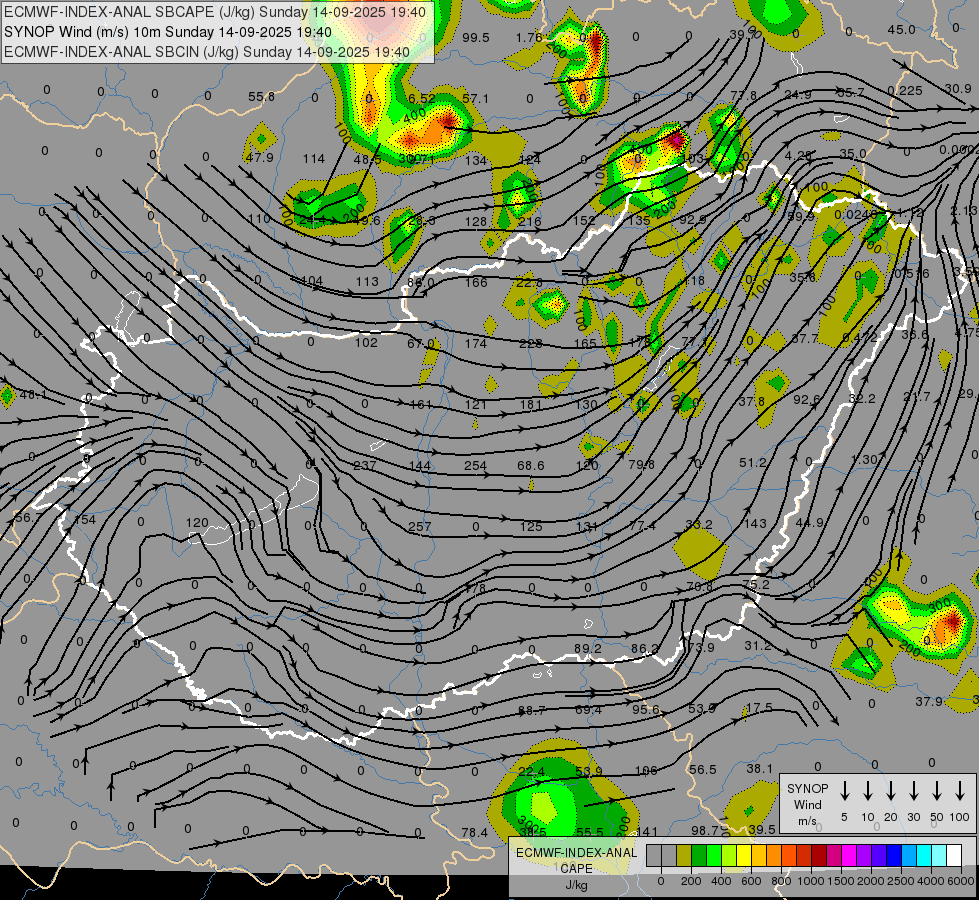Pick the dark red legend swatch after 1000
The height and width of the screenshot is (900, 979).
click(819, 856)
